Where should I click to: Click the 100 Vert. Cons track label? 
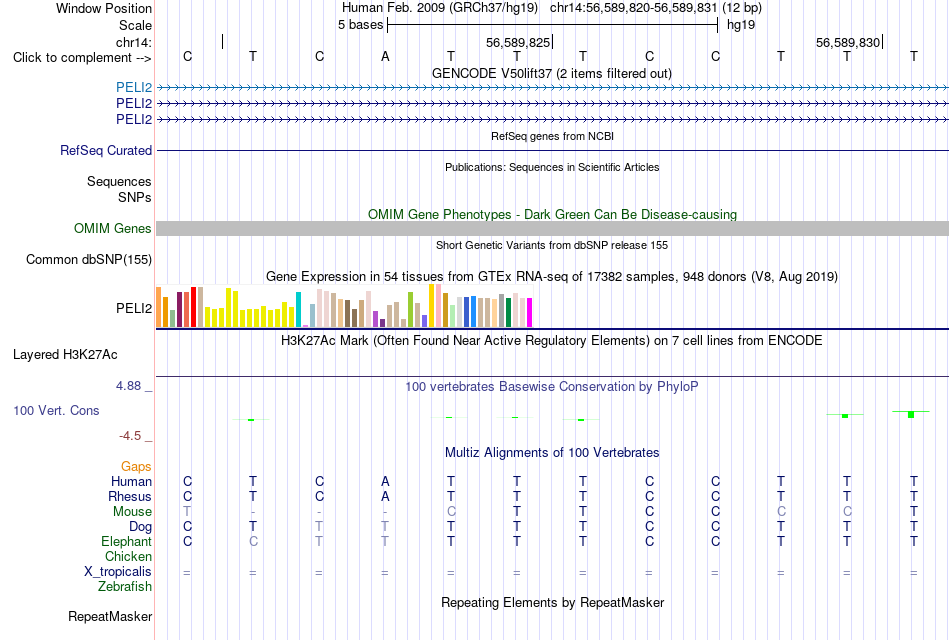tap(56, 410)
